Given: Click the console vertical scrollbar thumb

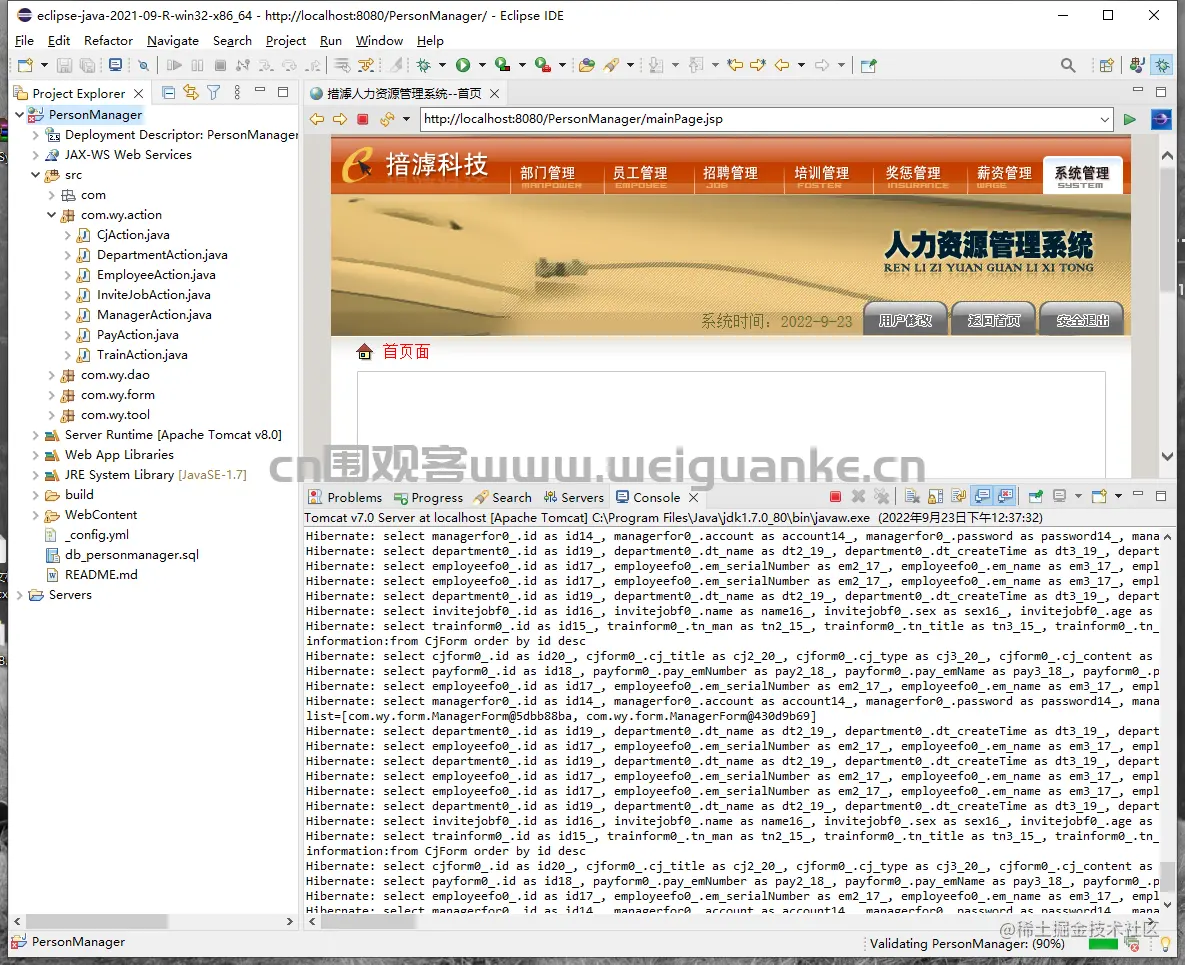Looking at the screenshot, I should click(1168, 876).
